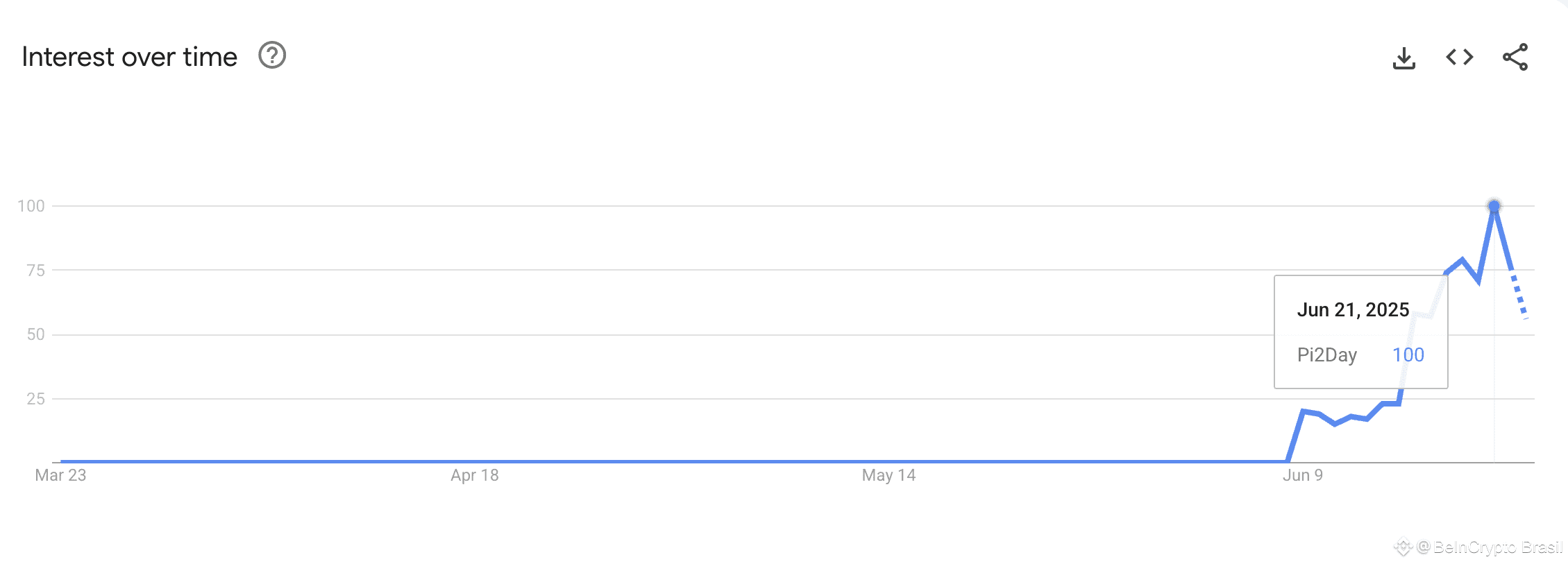The height and width of the screenshot is (564, 1568).
Task: Download the chart data as CSV
Action: tap(1403, 58)
